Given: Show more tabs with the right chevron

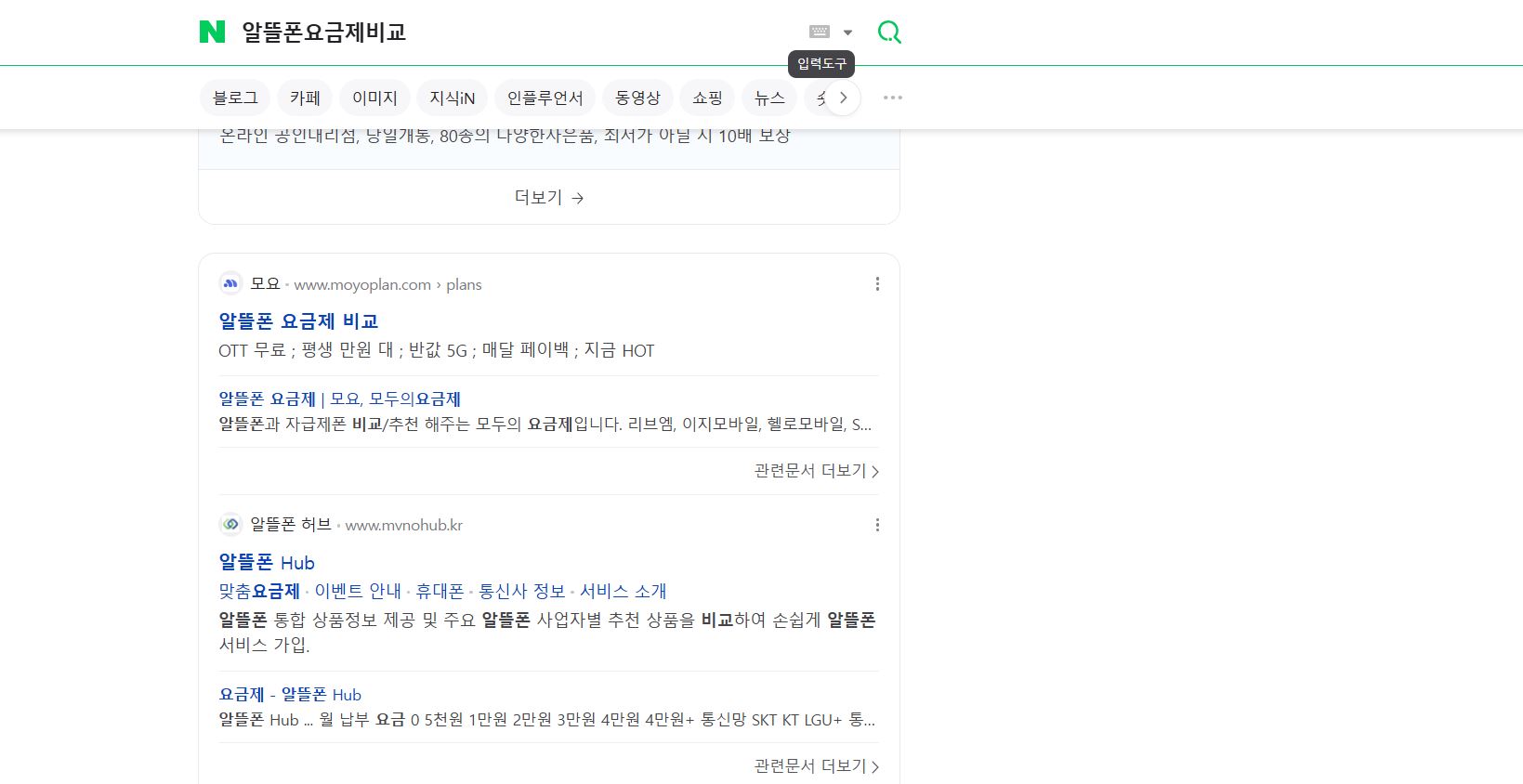Looking at the screenshot, I should coord(843,98).
